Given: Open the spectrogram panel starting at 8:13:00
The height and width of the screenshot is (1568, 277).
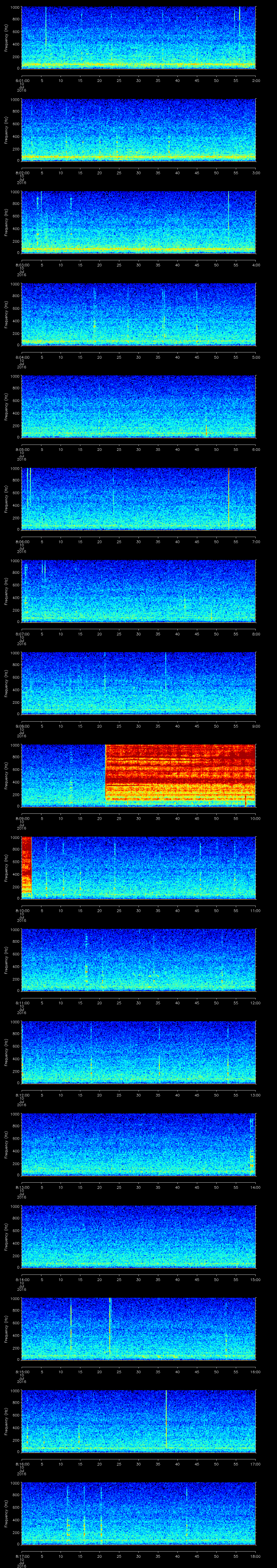Looking at the screenshot, I should coord(139,1144).
